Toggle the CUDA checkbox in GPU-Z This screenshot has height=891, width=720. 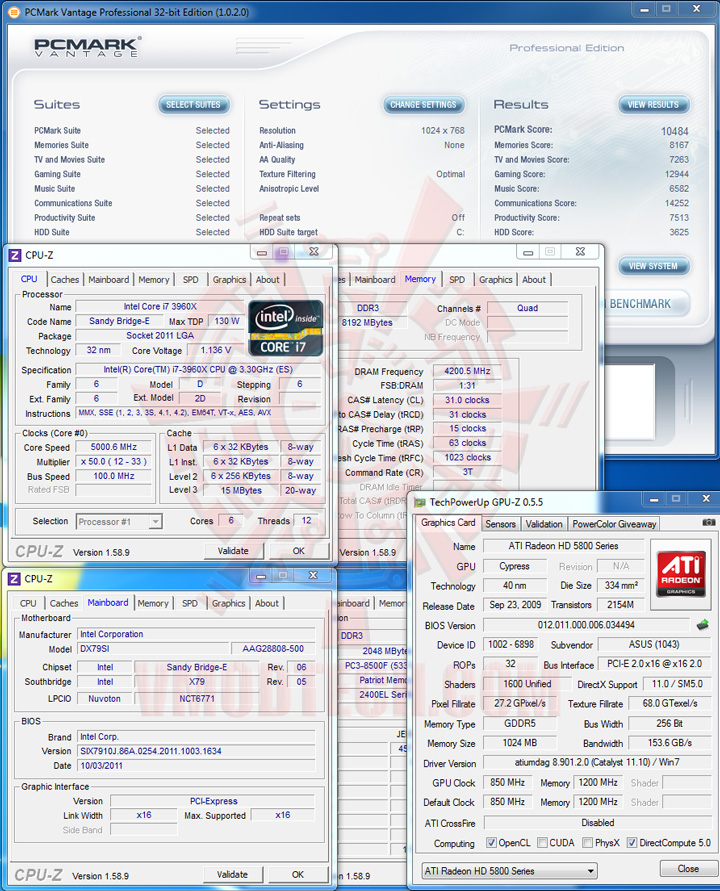542,843
